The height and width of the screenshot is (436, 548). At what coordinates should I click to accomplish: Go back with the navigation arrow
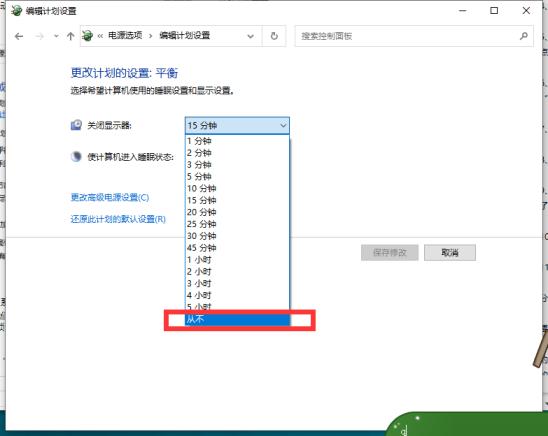19,36
